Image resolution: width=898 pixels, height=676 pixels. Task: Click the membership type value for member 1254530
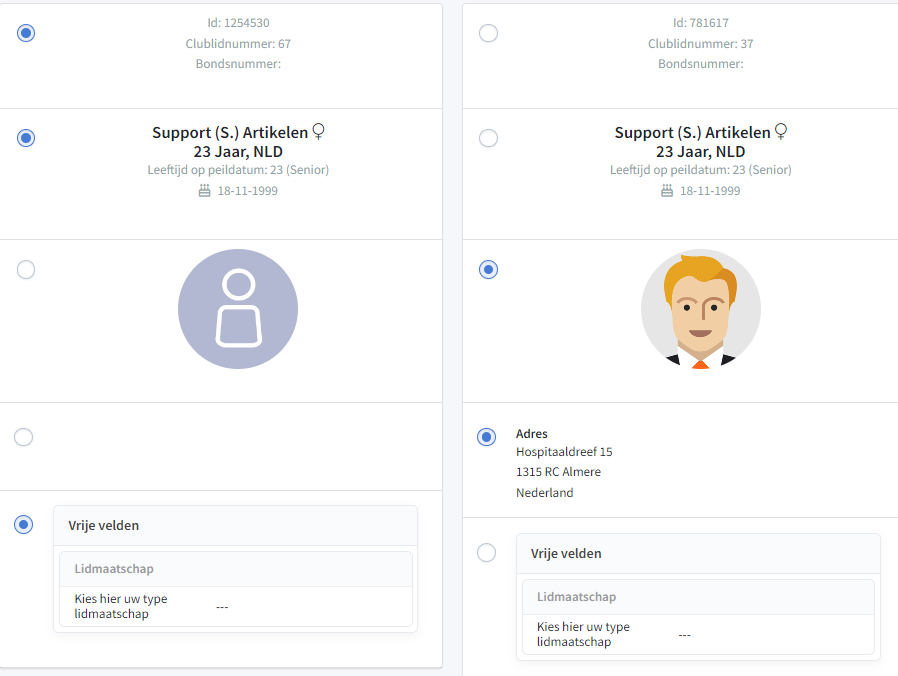coord(222,607)
